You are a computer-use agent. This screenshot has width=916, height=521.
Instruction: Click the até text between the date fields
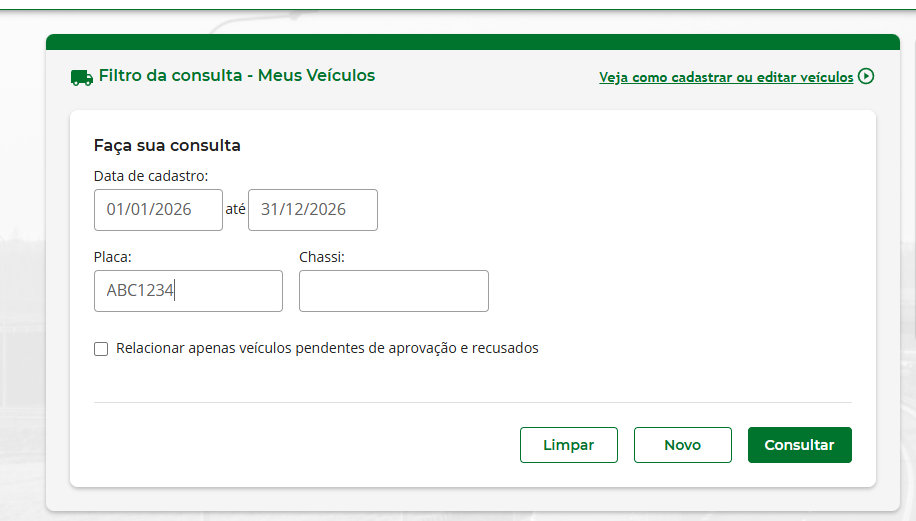tap(235, 209)
